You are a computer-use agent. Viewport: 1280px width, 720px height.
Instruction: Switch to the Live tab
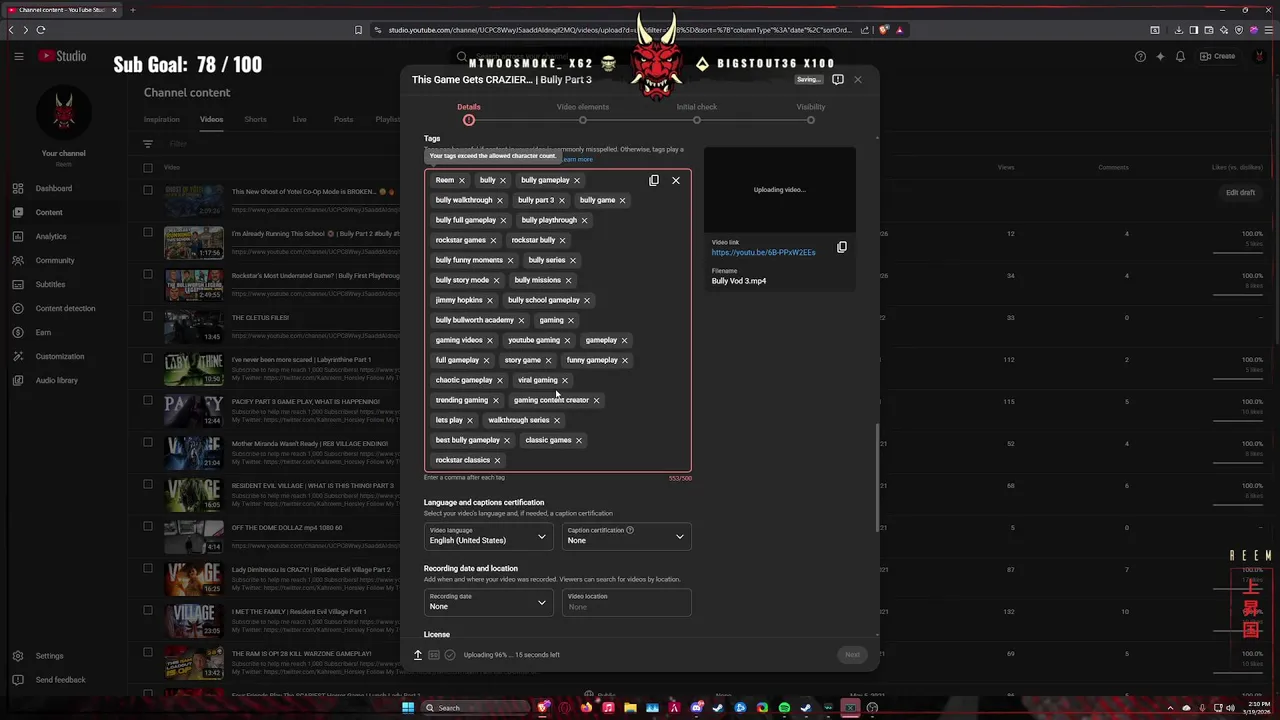(299, 119)
